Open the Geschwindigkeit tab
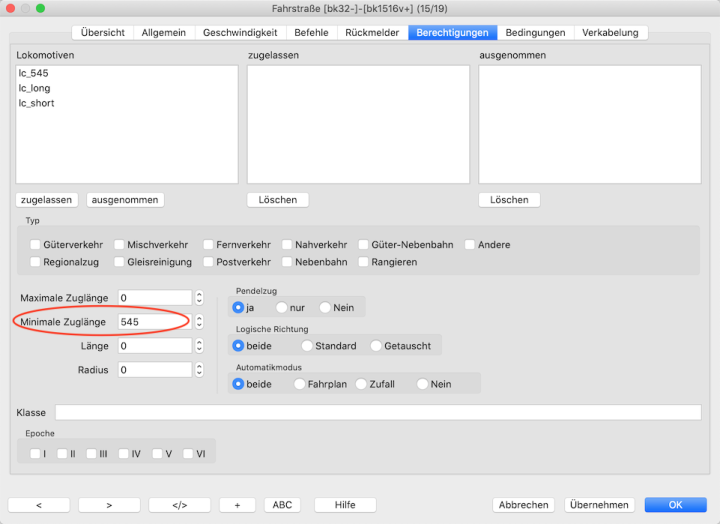720x524 pixels. pos(240,32)
